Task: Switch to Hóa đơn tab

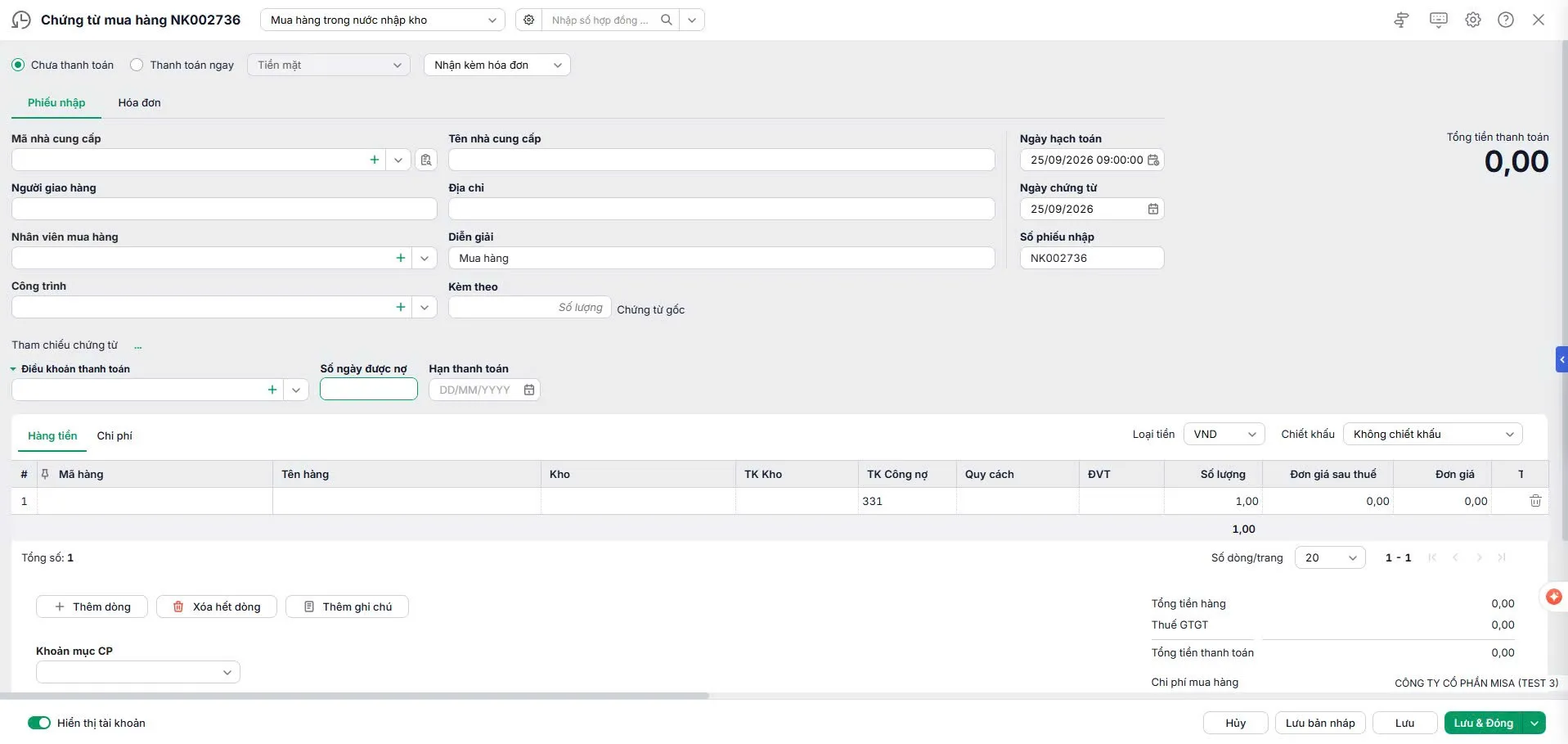Action: 139,102
